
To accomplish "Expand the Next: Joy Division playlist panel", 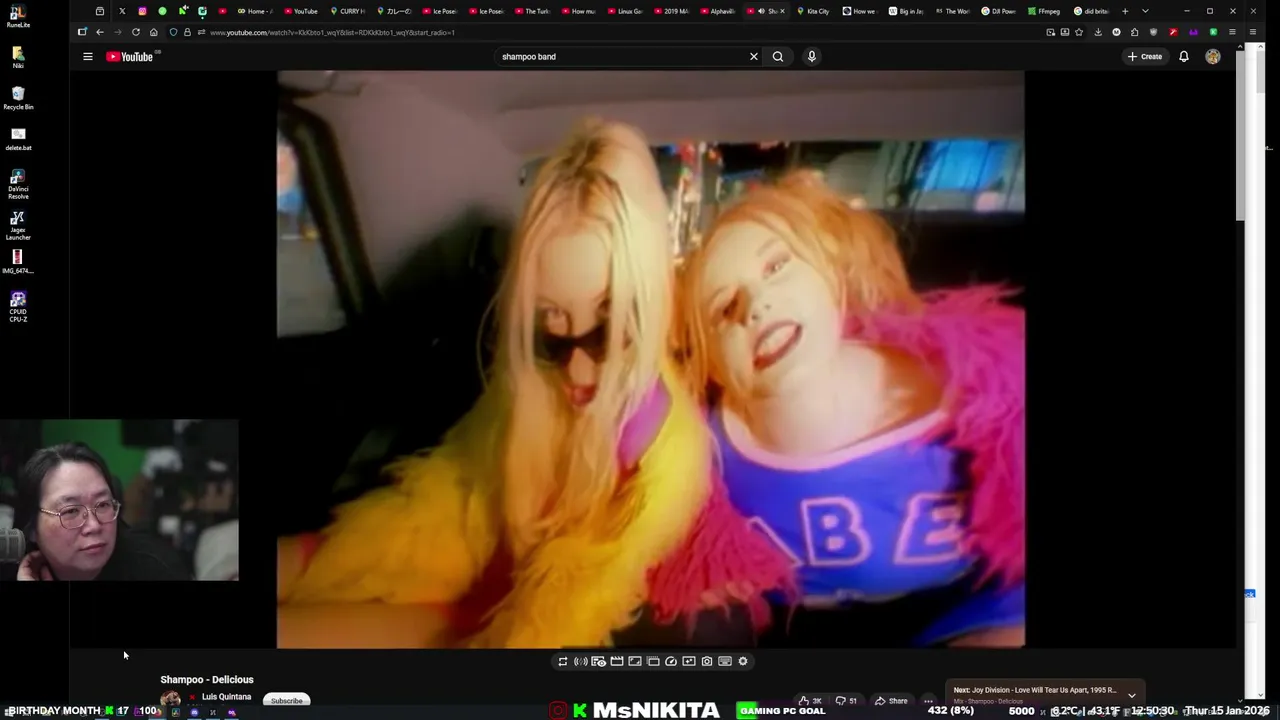I will (1132, 695).
